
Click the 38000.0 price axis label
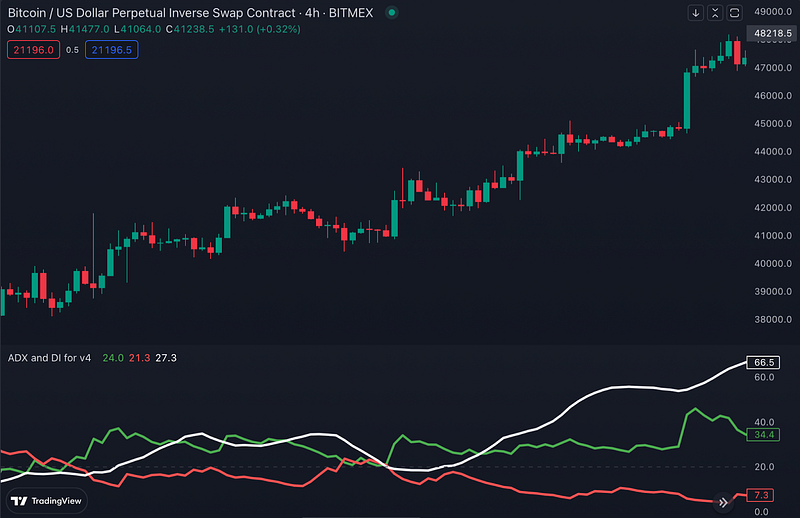pos(772,319)
